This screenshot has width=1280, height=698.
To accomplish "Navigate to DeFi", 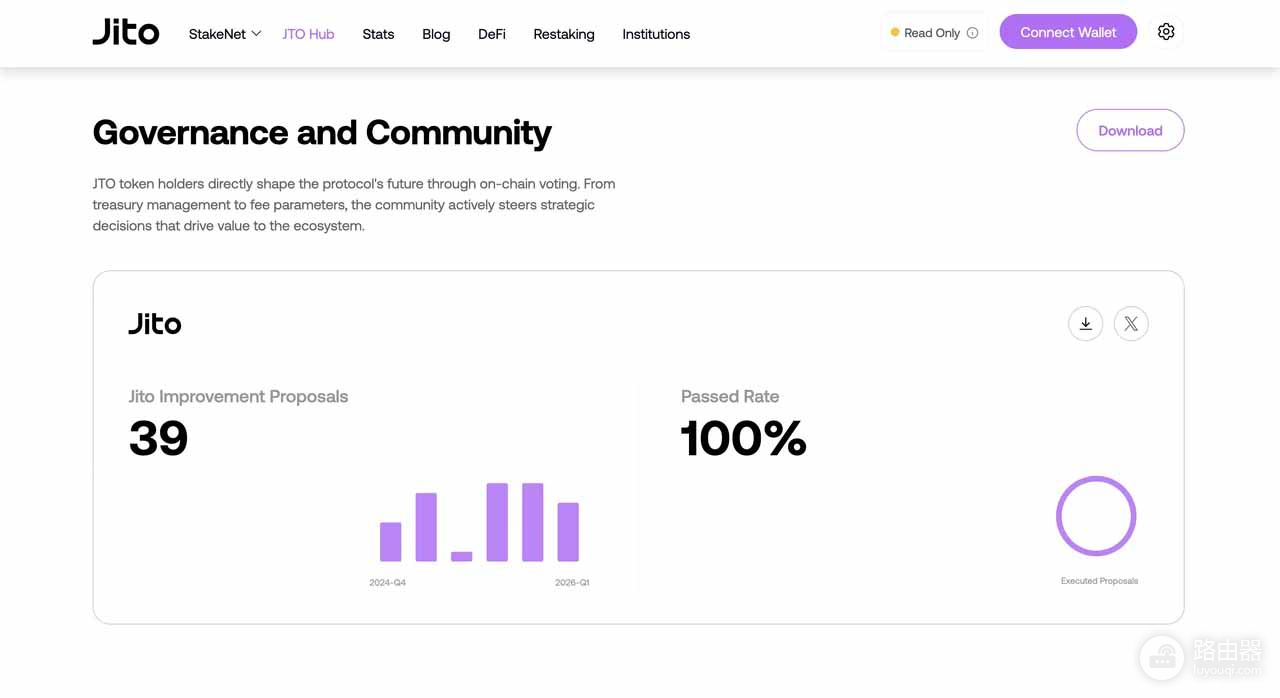I will [492, 34].
